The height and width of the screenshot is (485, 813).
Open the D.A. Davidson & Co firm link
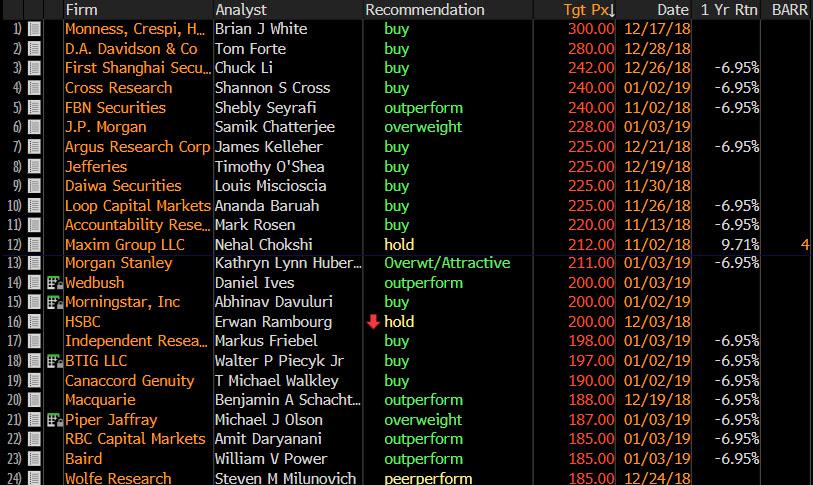[x=131, y=49]
